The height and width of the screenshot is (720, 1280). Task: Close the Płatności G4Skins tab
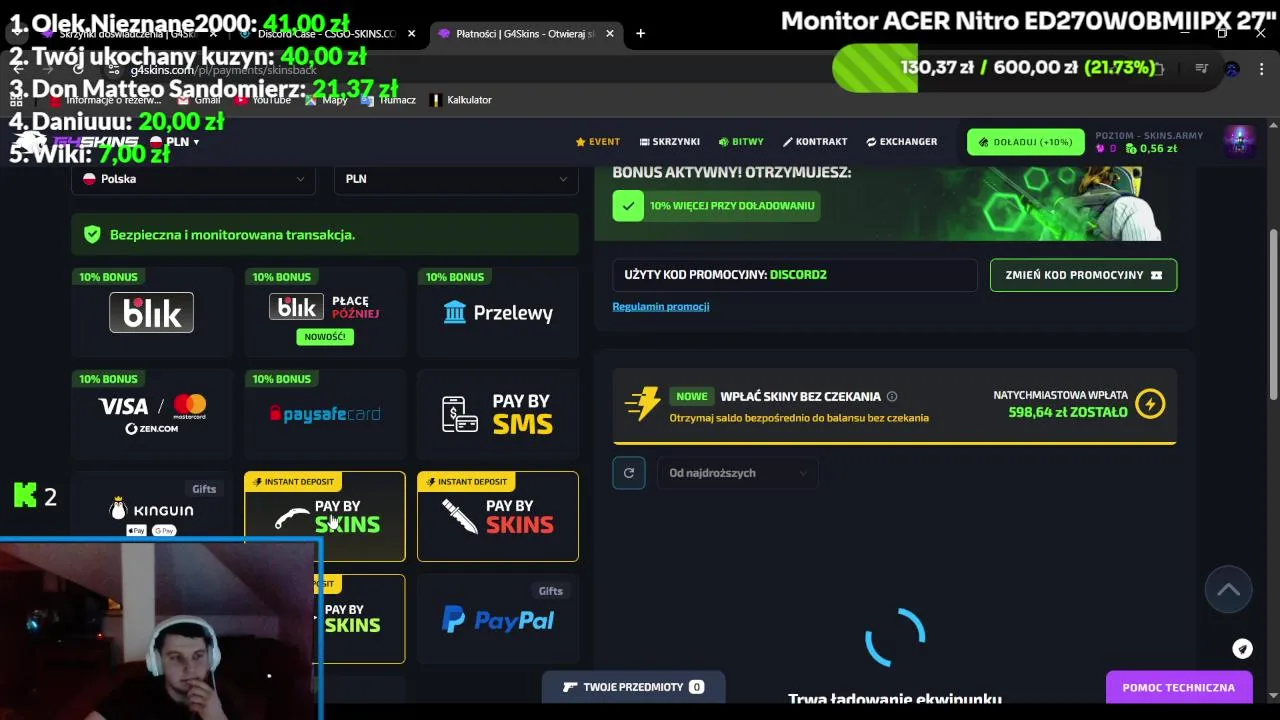click(609, 33)
